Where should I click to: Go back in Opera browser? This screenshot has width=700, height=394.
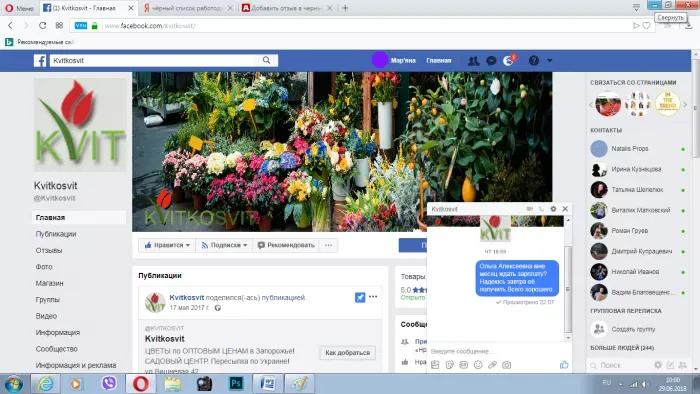[x=10, y=25]
